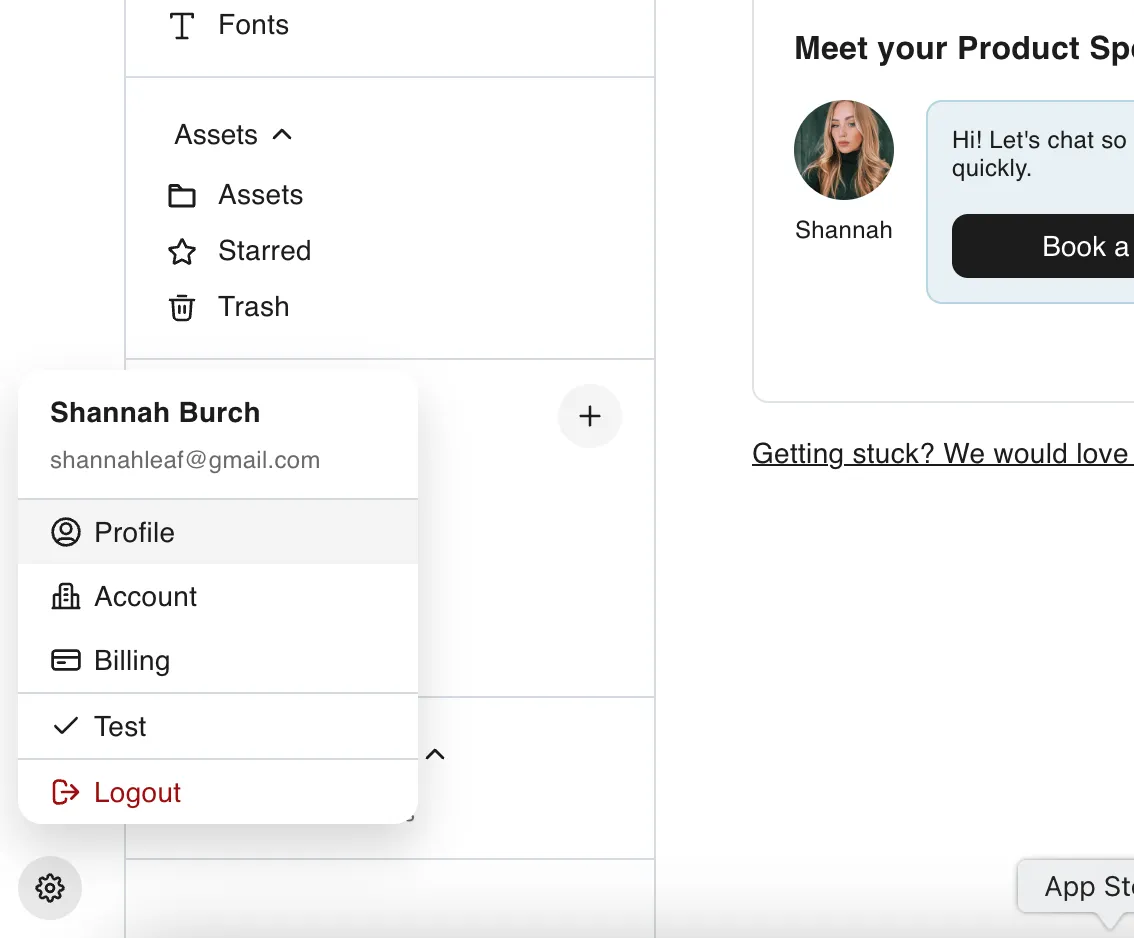1134x938 pixels.
Task: Click the Meet your Product Specialist heading
Action: coord(964,48)
